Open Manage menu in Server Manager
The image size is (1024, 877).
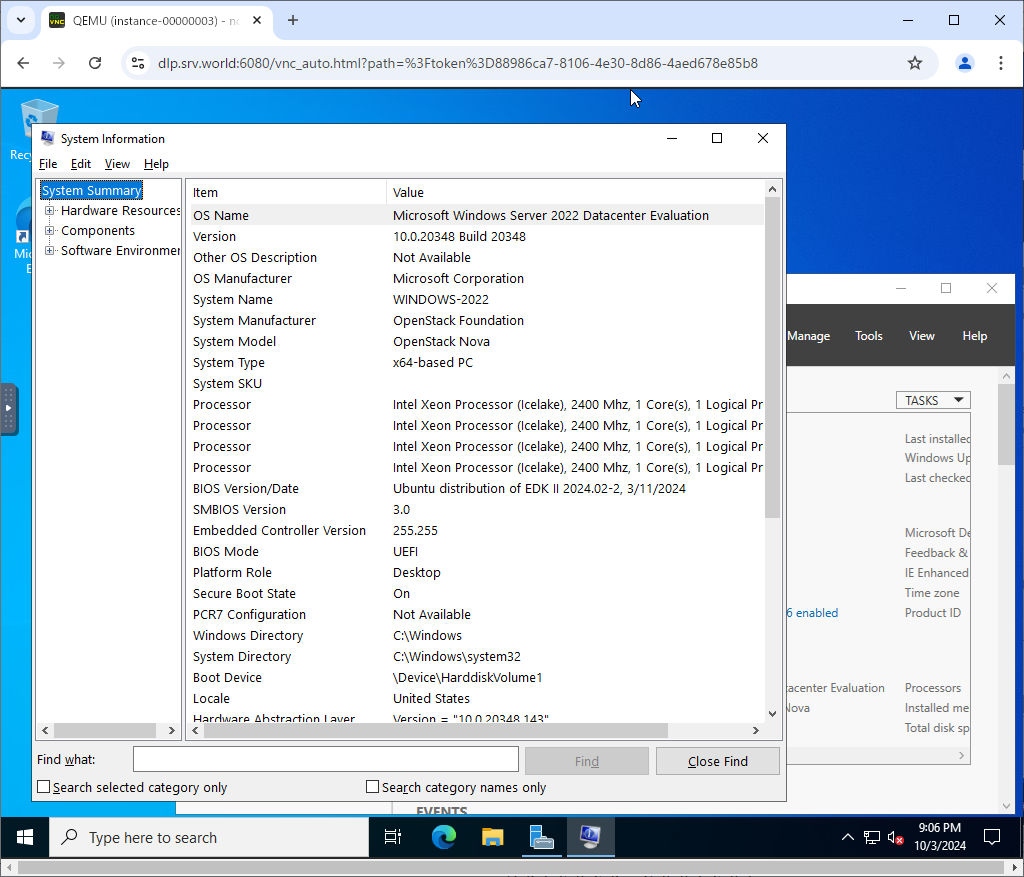coord(808,336)
